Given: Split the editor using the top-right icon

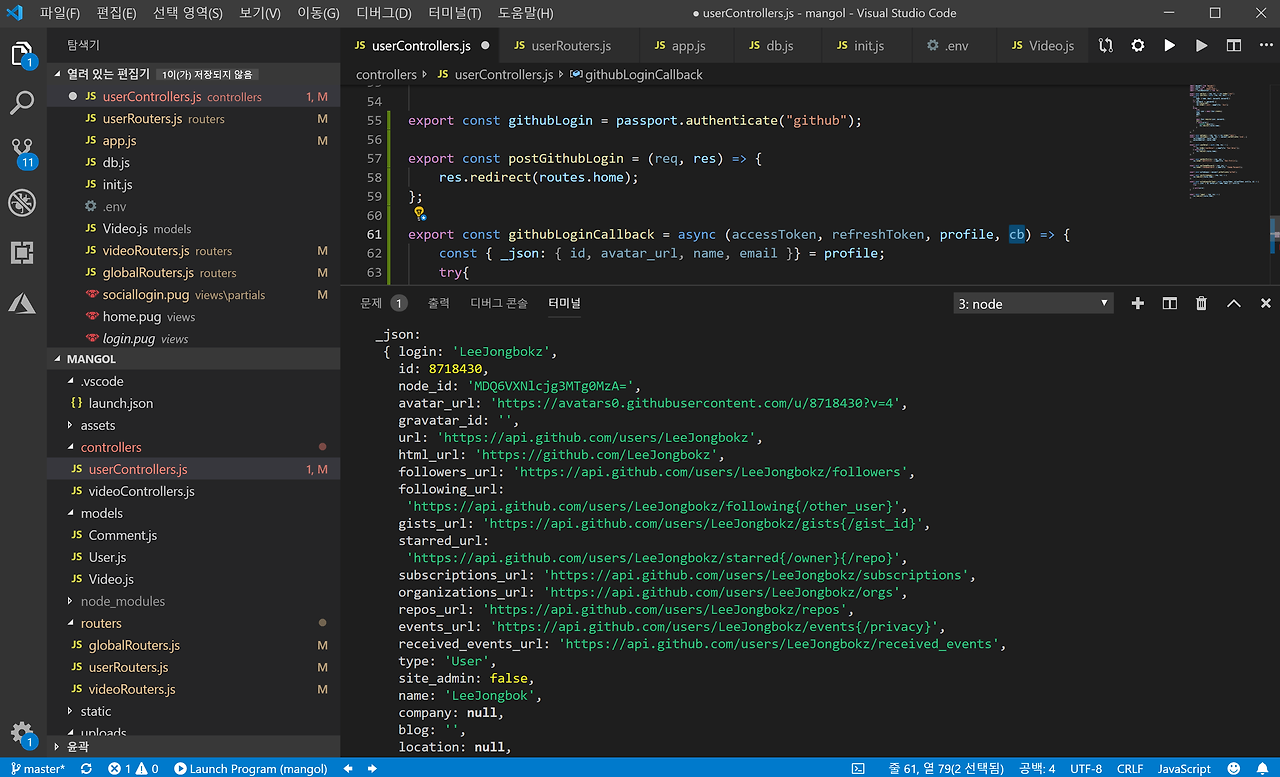Looking at the screenshot, I should [1234, 46].
